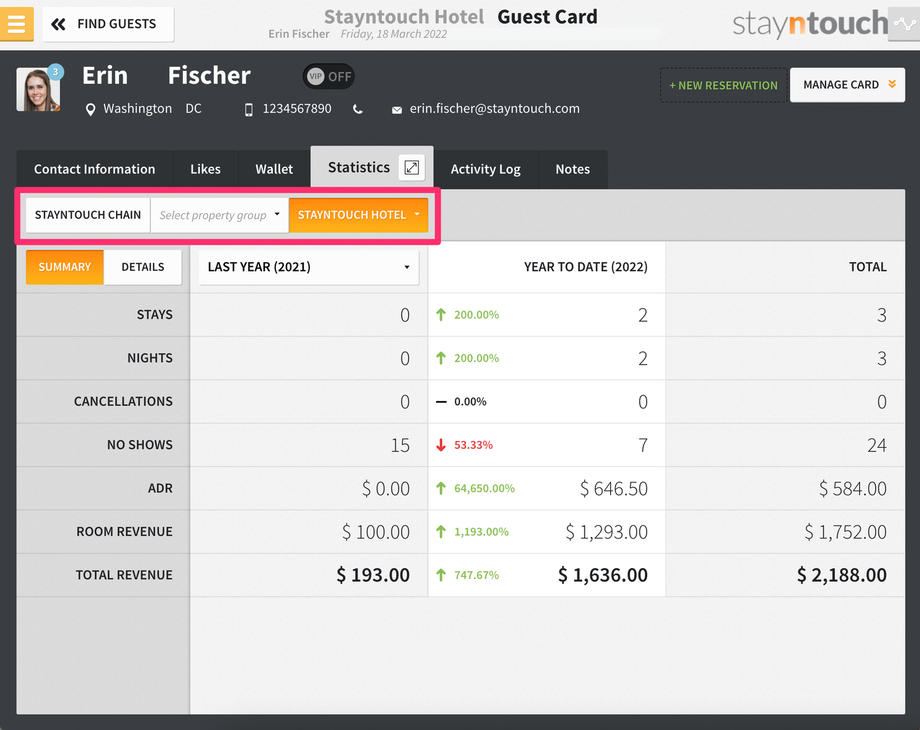Click the first name field Erin

(x=105, y=76)
